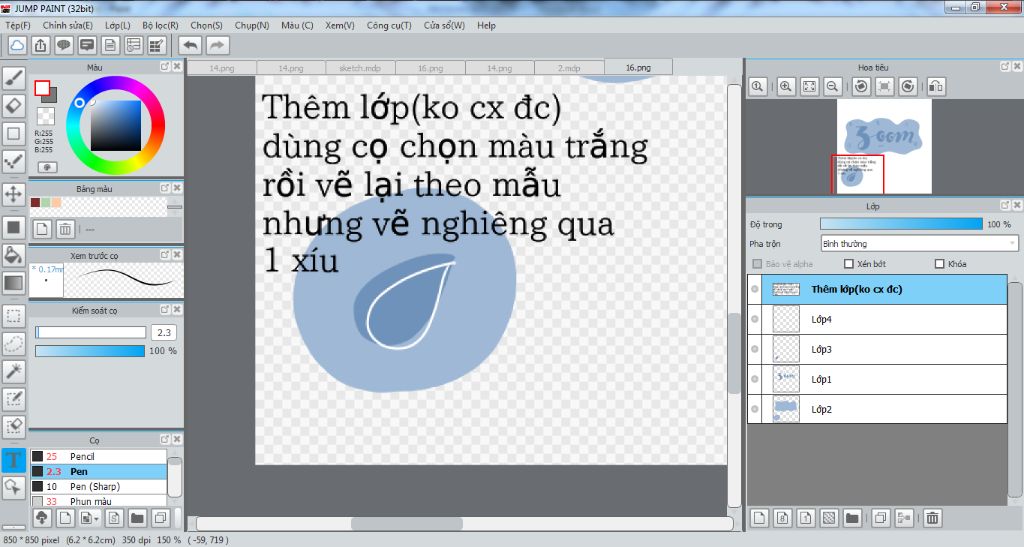This screenshot has height=547, width=1024.
Task: Select the Lasso selection tool
Action: click(x=14, y=344)
